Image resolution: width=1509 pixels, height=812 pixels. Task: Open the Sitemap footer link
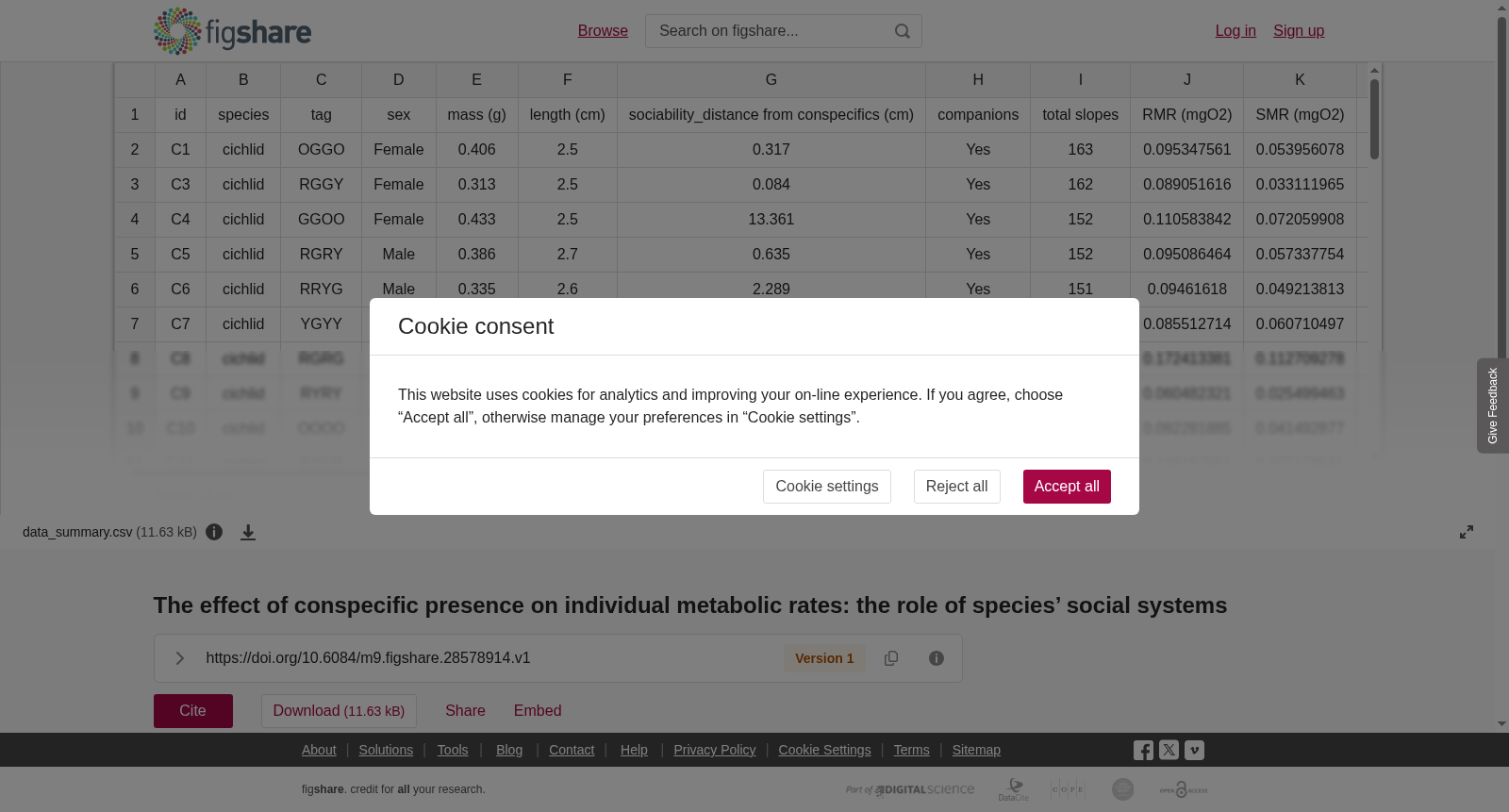pos(976,750)
